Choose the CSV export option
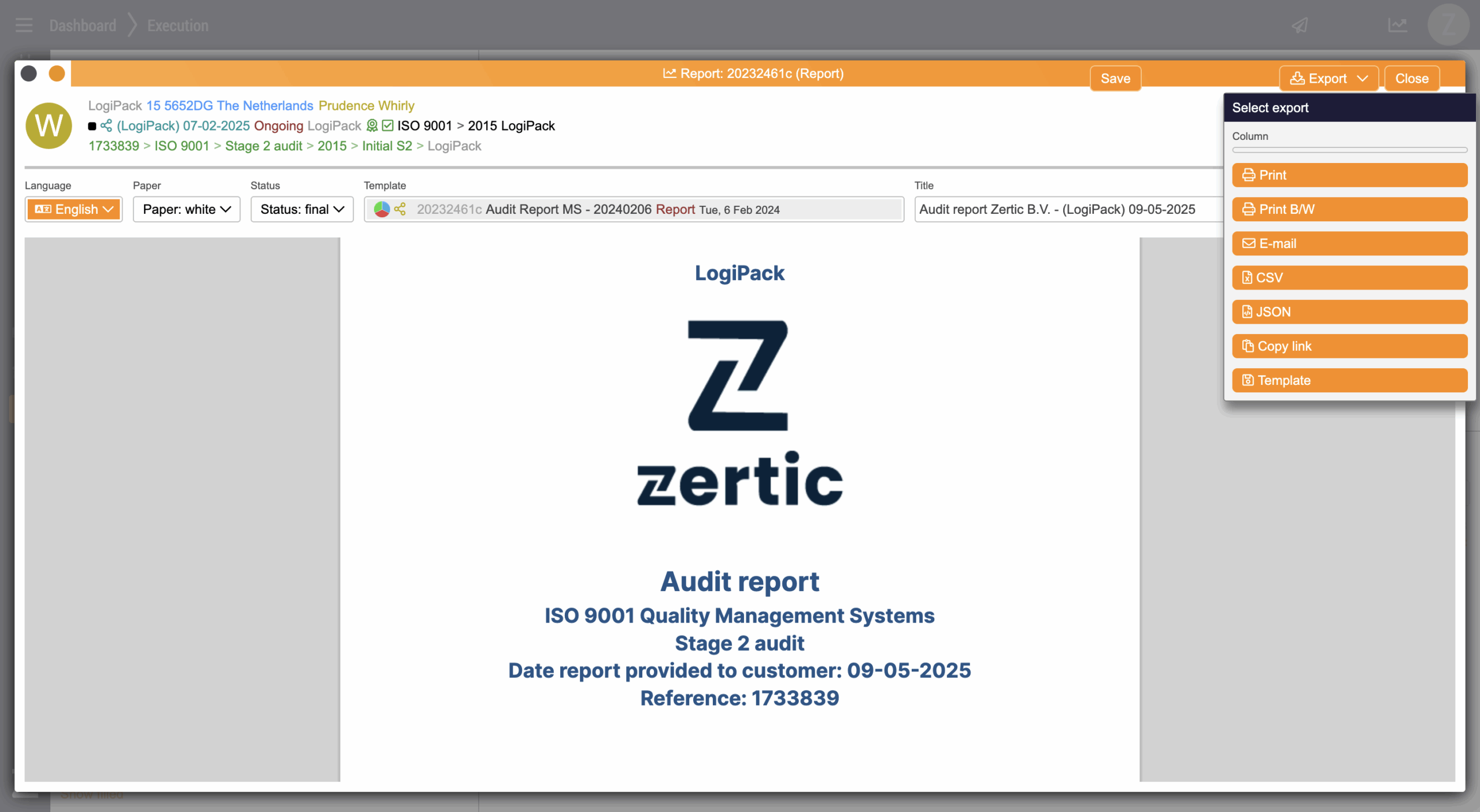Screen dimensions: 1480x812 tap(1349, 277)
